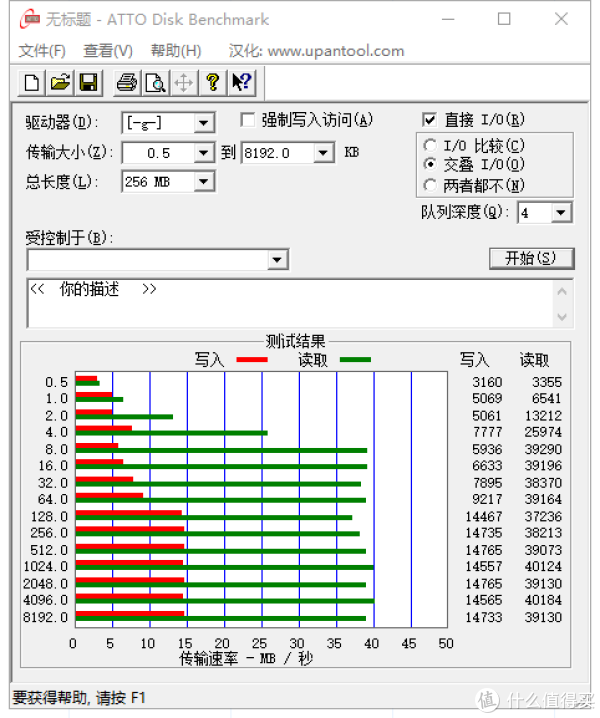Click the ATTO app icon in the title bar
This screenshot has height=718, width=600.
[30, 19]
